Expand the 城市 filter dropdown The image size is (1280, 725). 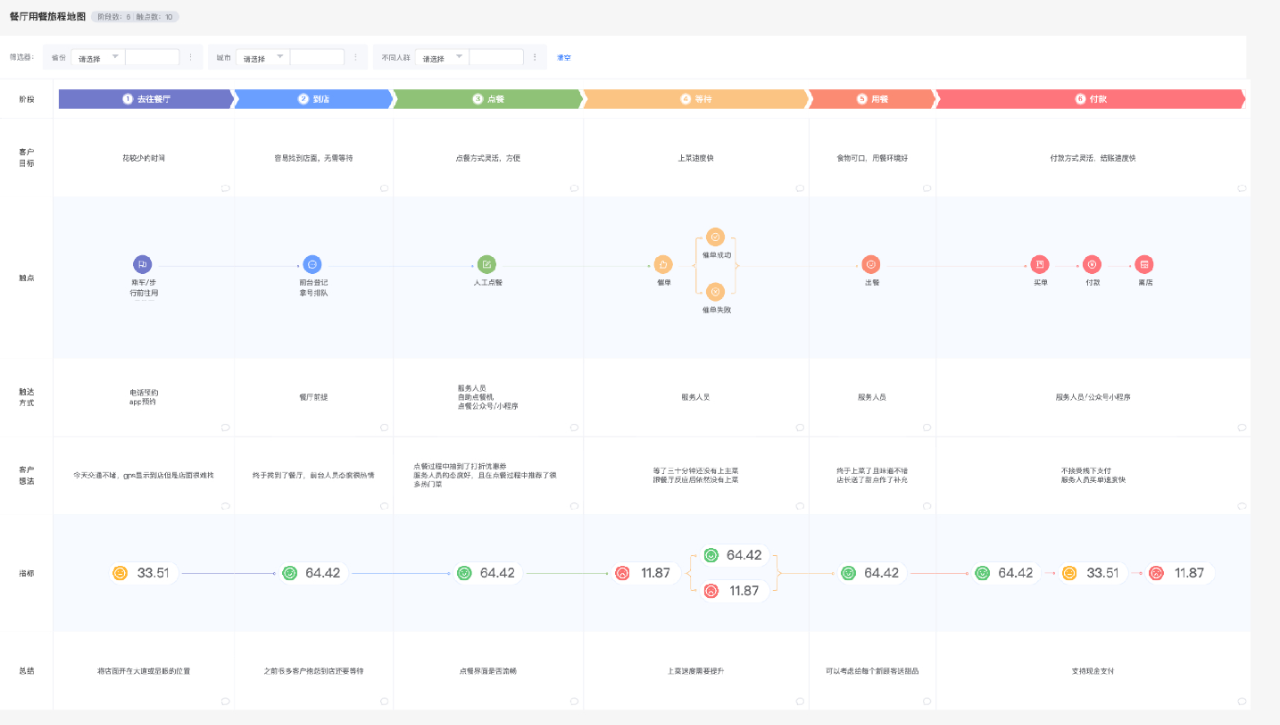click(263, 58)
